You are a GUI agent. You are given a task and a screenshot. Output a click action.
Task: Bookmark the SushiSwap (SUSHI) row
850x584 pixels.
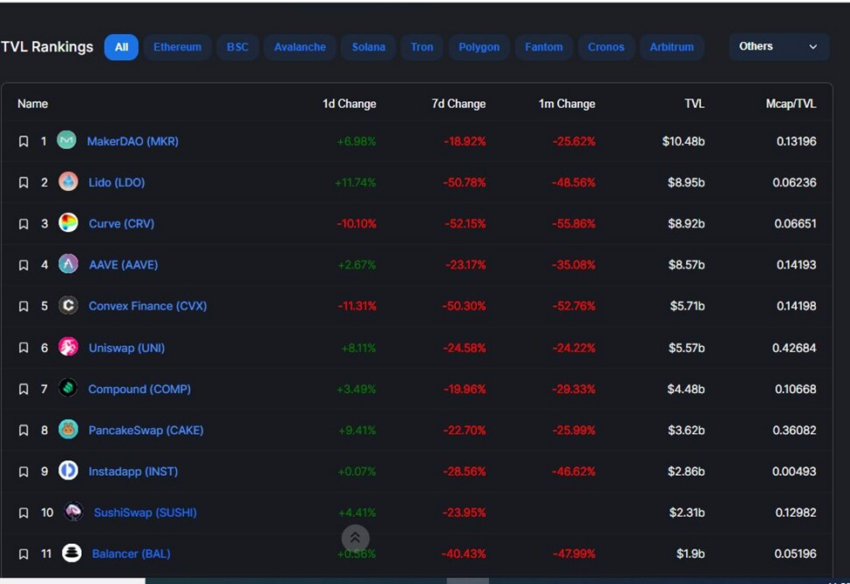[x=23, y=513]
